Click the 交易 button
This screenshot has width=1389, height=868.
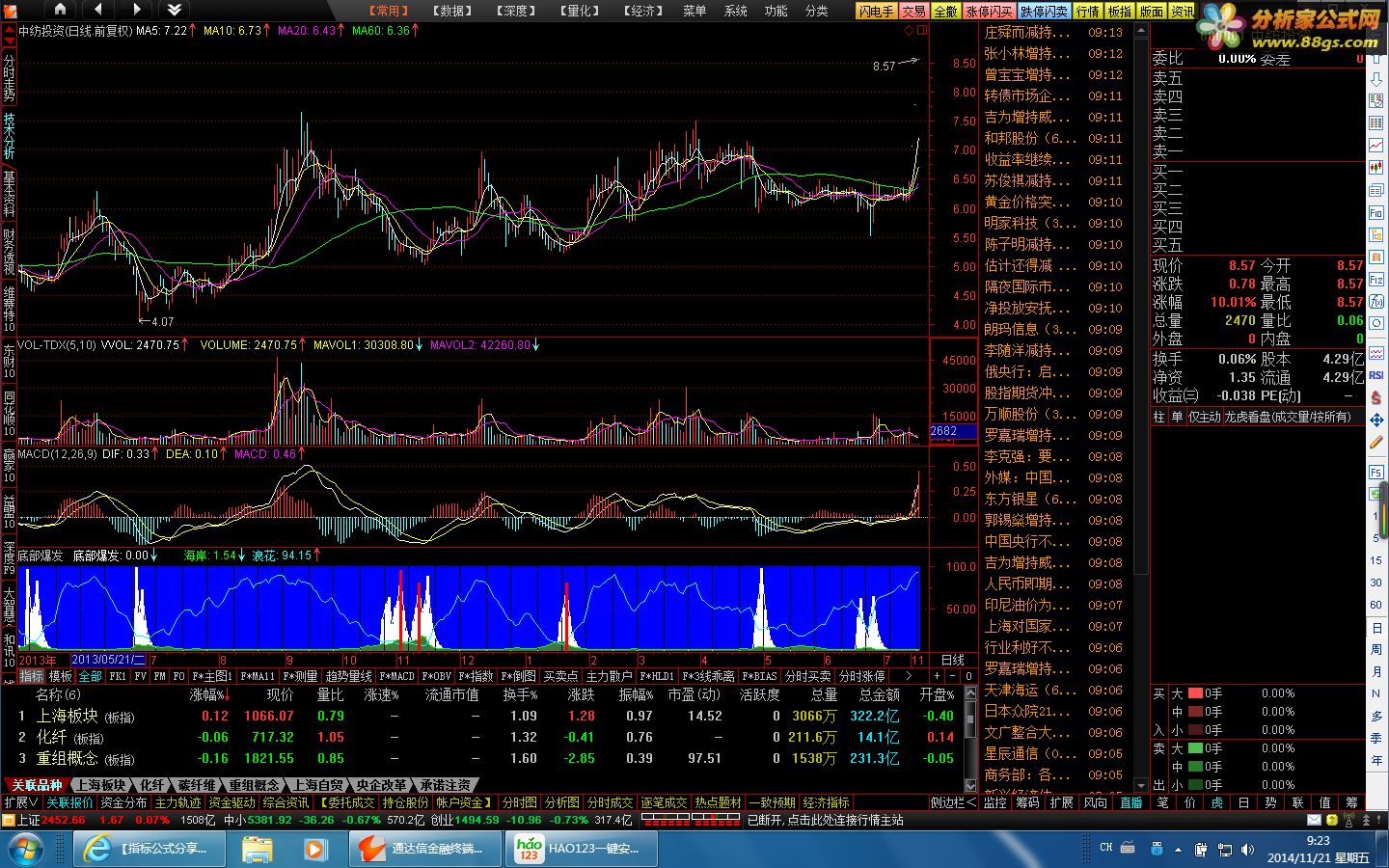[x=913, y=12]
